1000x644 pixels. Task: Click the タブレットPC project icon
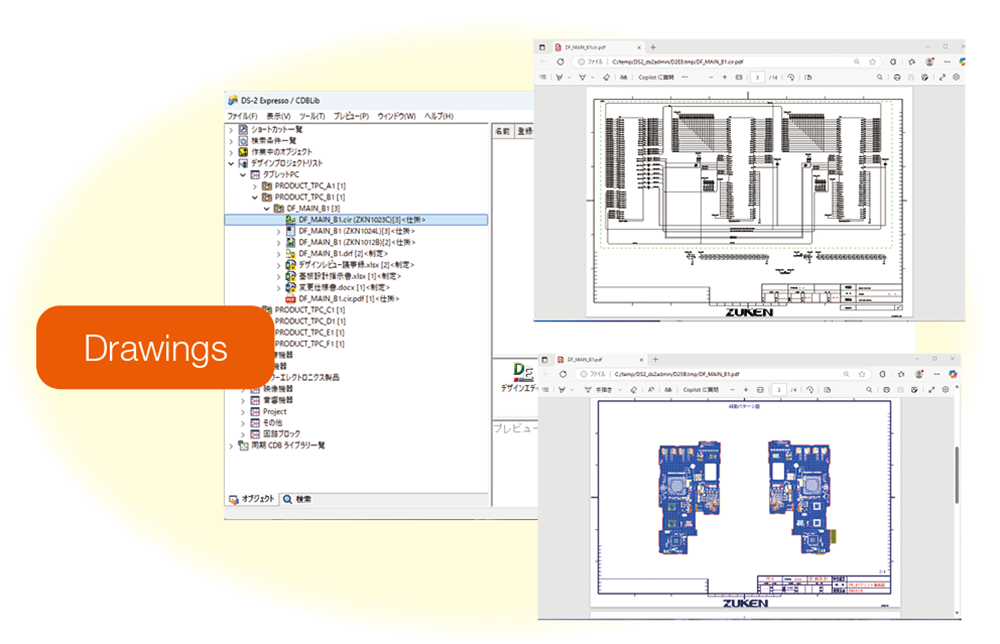pyautogui.click(x=255, y=174)
